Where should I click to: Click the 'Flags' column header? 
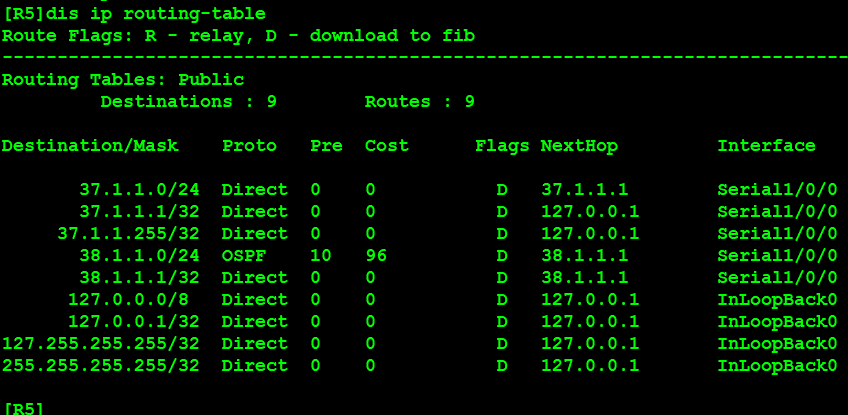(502, 146)
